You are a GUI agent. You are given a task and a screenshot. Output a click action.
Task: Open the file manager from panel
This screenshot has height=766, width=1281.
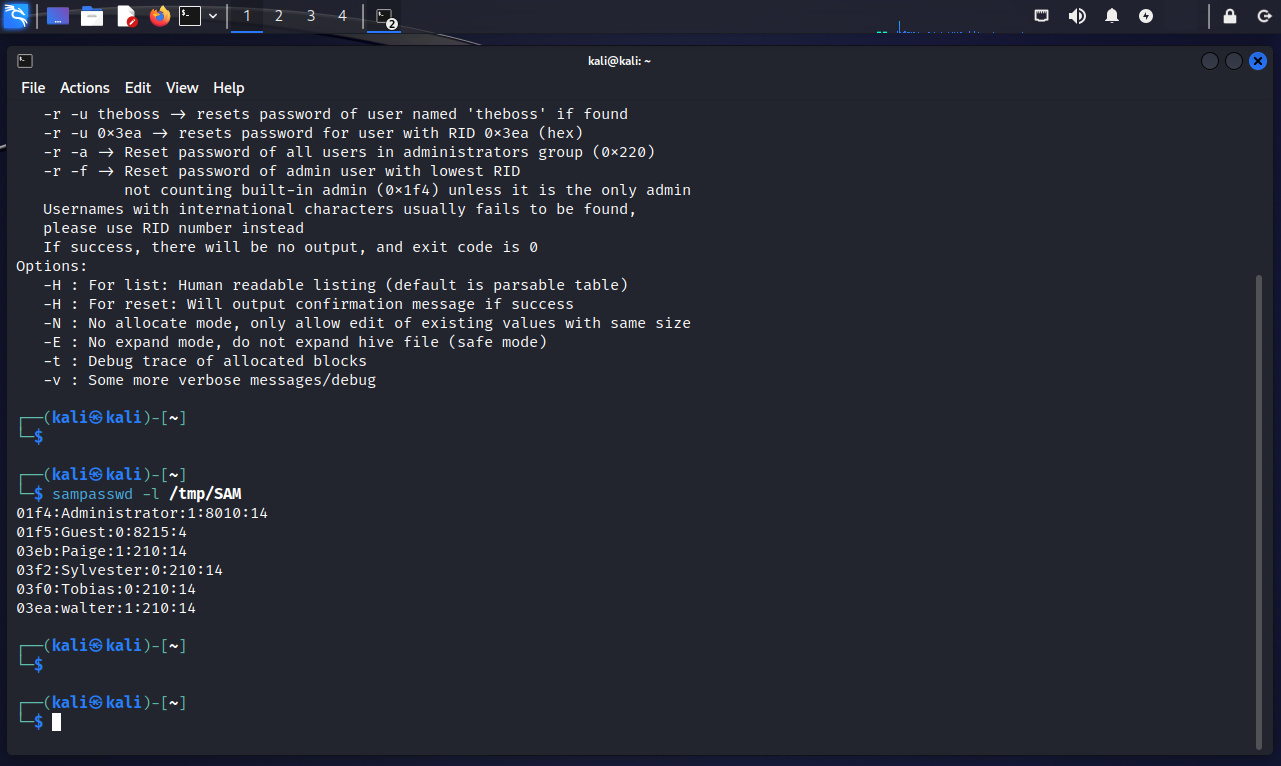(x=92, y=16)
